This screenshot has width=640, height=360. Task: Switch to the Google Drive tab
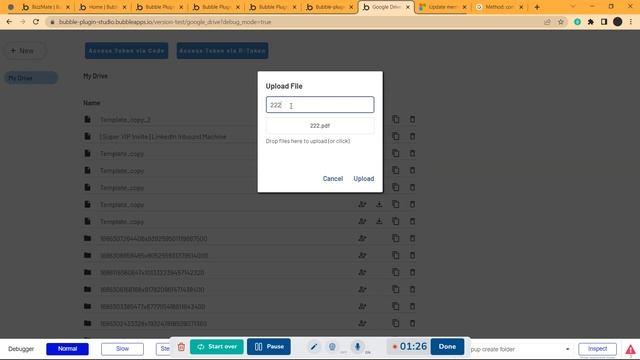pyautogui.click(x=386, y=7)
